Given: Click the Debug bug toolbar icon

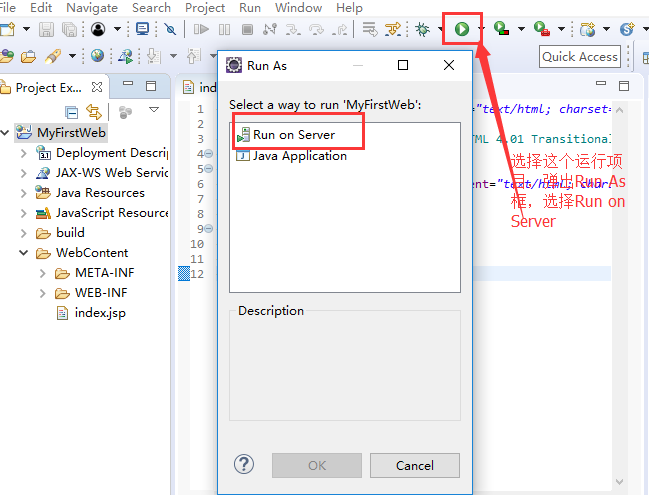Looking at the screenshot, I should pos(422,29).
